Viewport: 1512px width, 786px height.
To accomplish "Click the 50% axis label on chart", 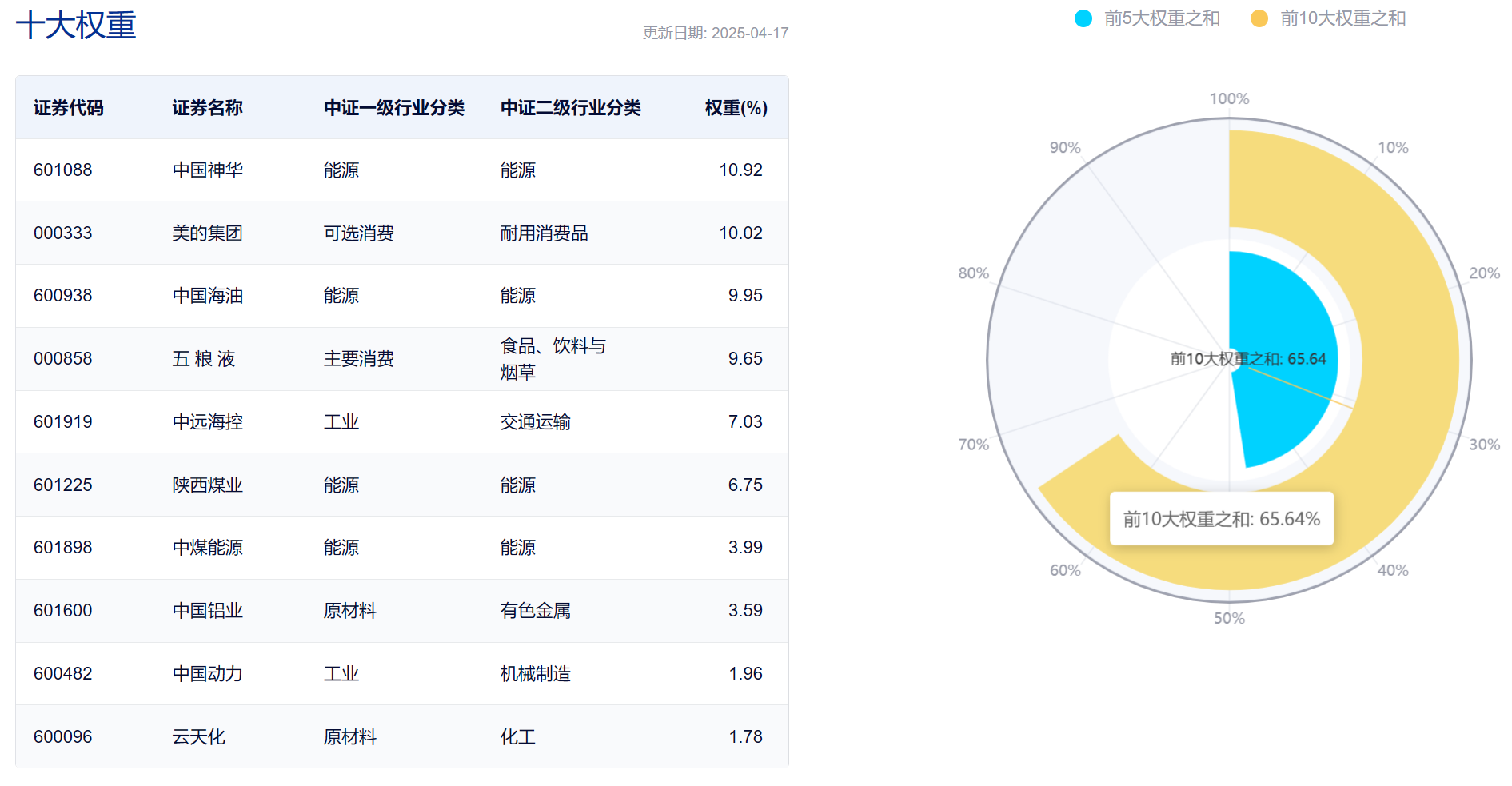I will [x=1229, y=618].
